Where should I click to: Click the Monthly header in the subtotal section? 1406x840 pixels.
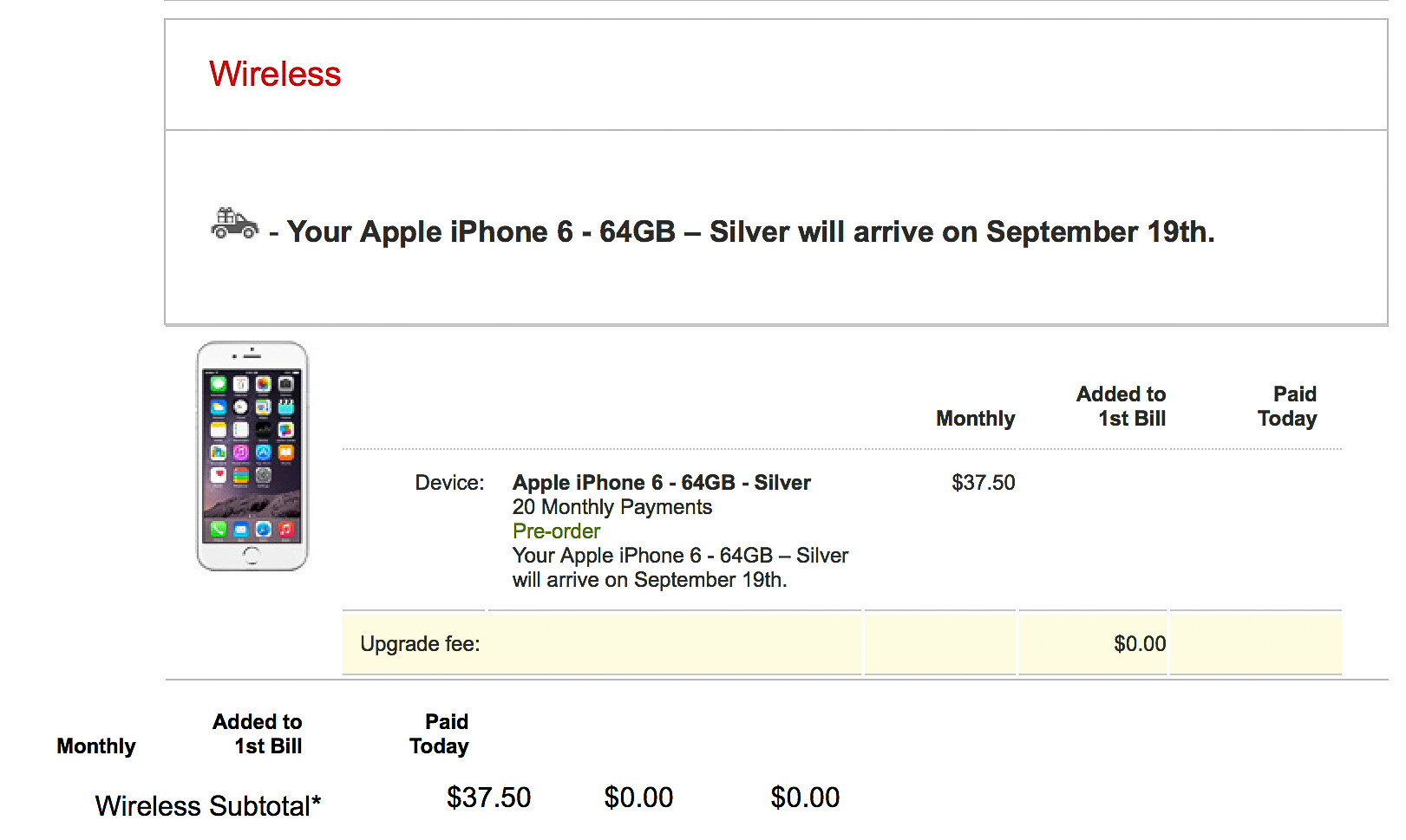coord(96,746)
